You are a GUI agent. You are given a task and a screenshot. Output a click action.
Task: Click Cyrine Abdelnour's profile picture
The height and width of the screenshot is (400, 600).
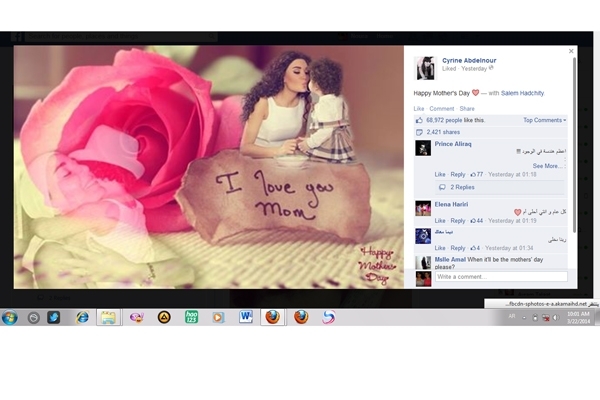click(425, 67)
